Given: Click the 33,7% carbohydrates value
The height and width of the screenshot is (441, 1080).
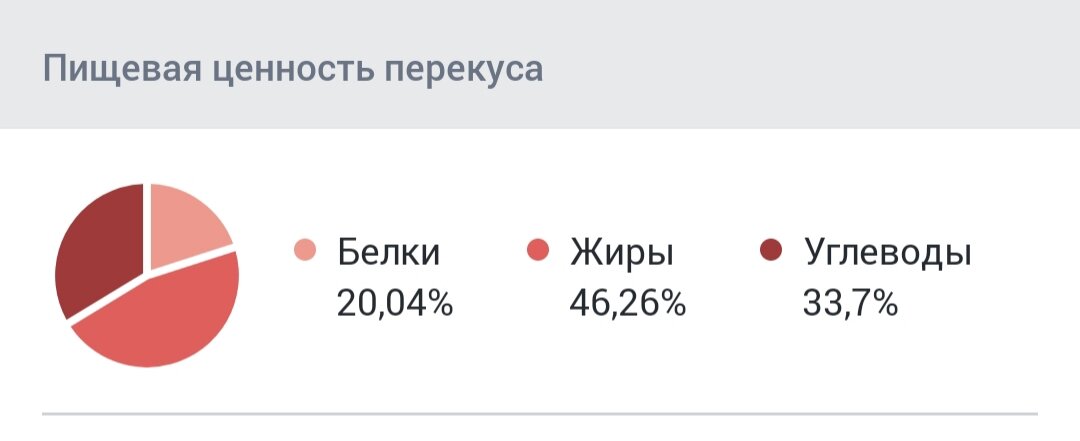Looking at the screenshot, I should point(850,303).
